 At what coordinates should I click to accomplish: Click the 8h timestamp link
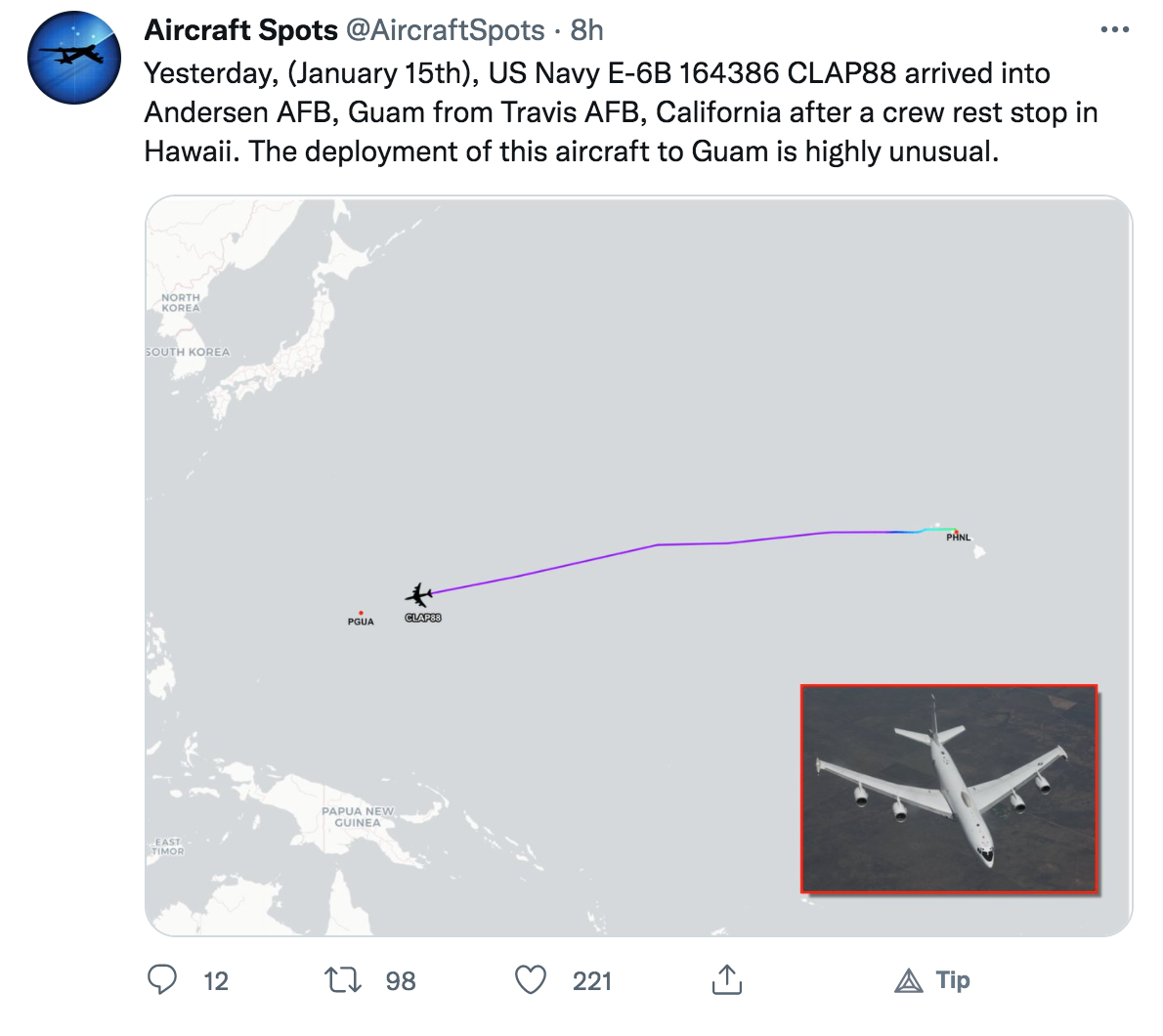pyautogui.click(x=586, y=30)
